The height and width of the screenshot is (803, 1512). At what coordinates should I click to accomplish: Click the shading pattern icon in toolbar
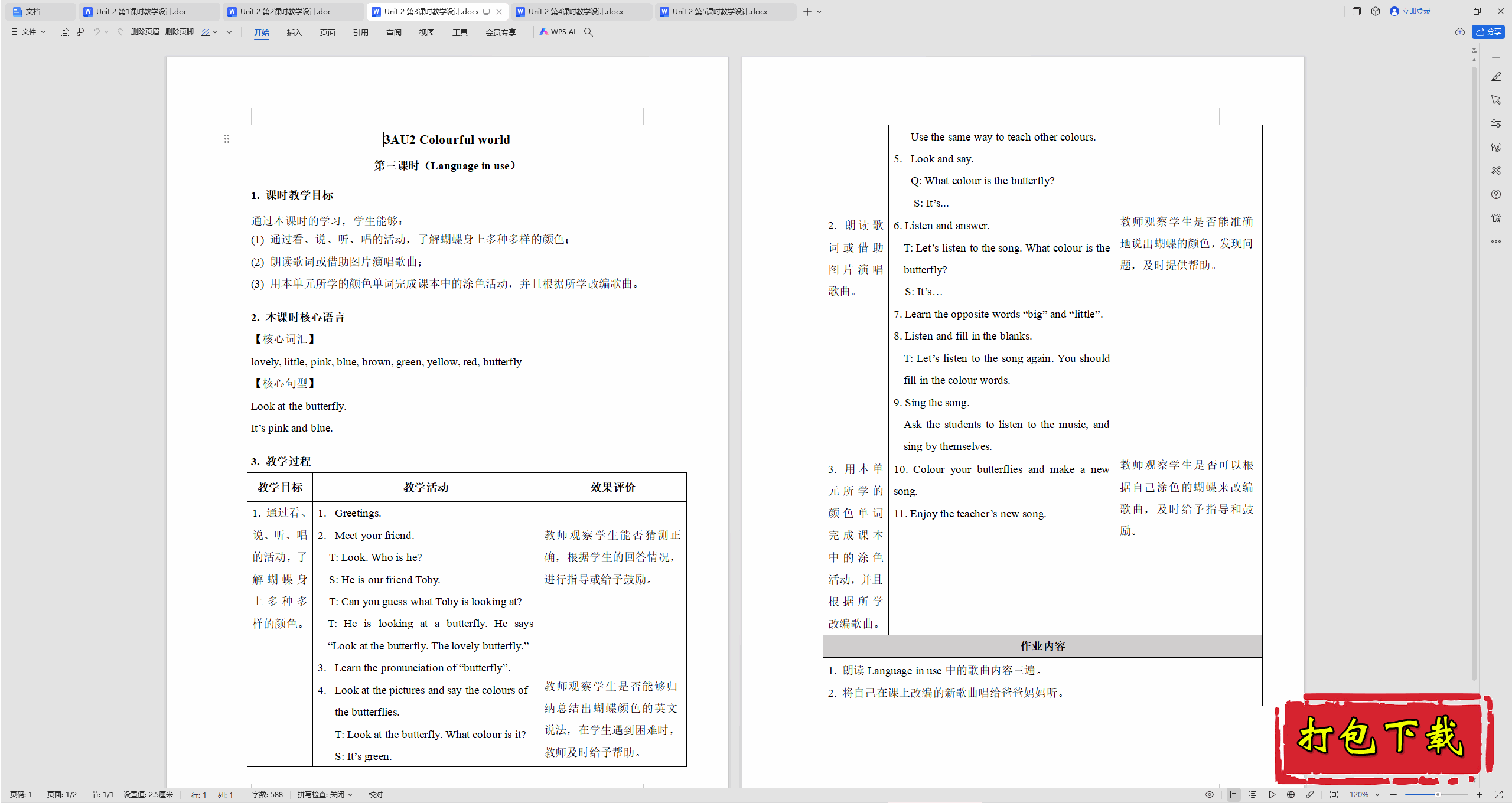coord(206,32)
